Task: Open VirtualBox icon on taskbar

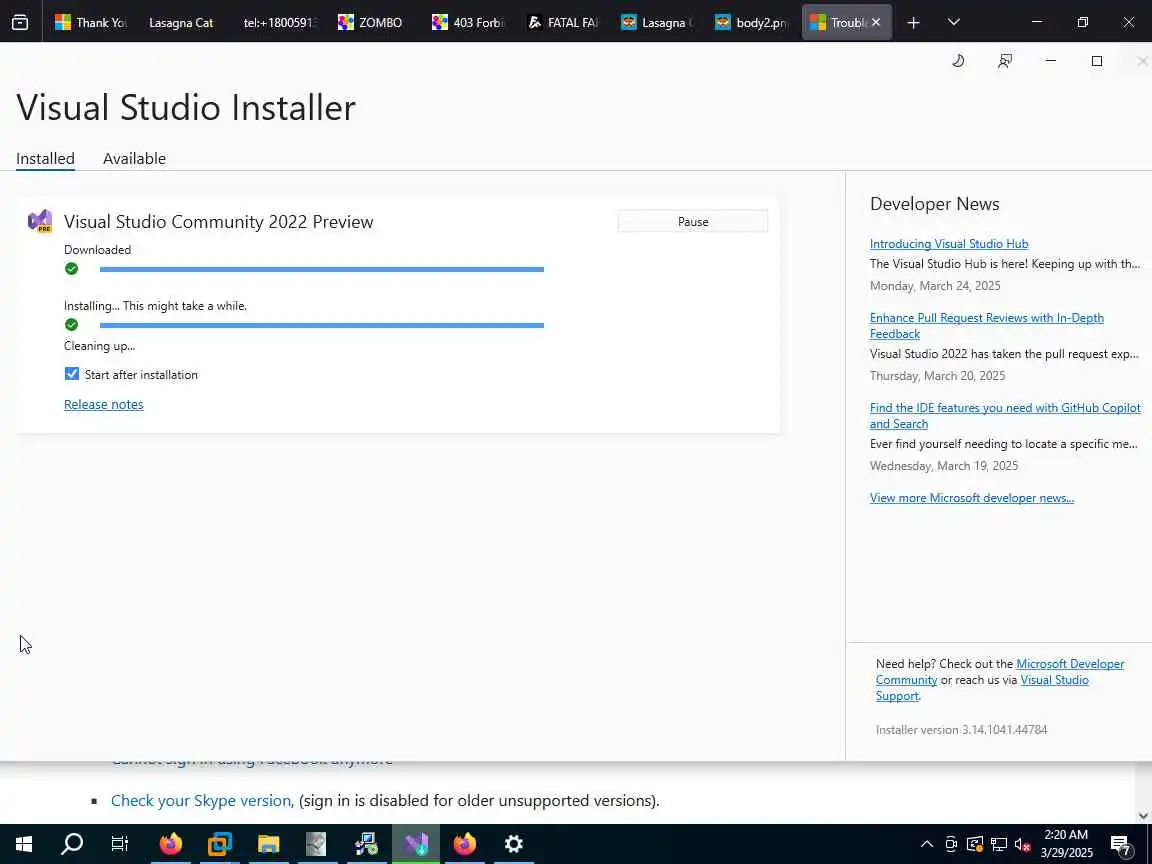Action: click(220, 844)
